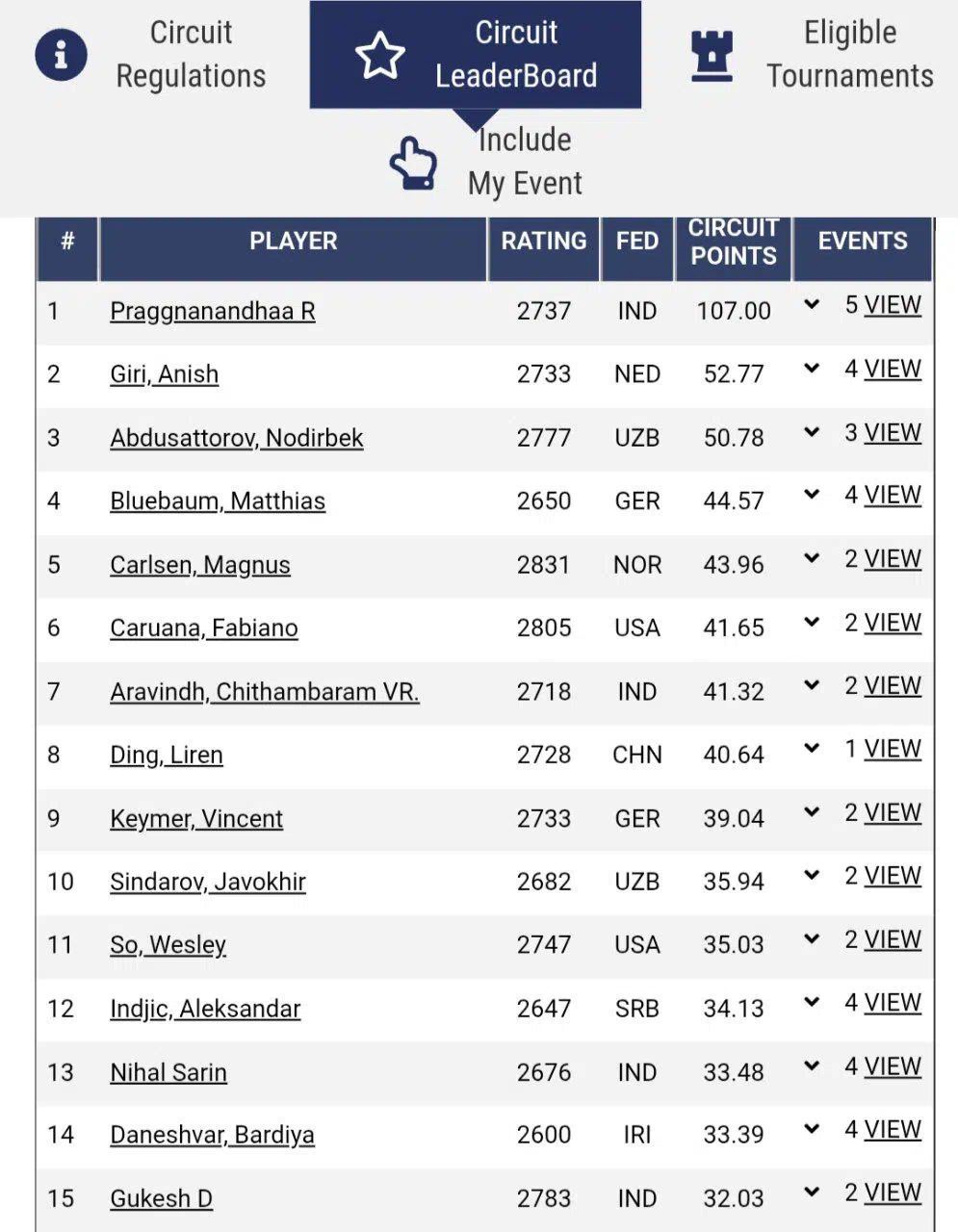
Task: Click the pointing hand Include My Event icon
Action: [413, 163]
